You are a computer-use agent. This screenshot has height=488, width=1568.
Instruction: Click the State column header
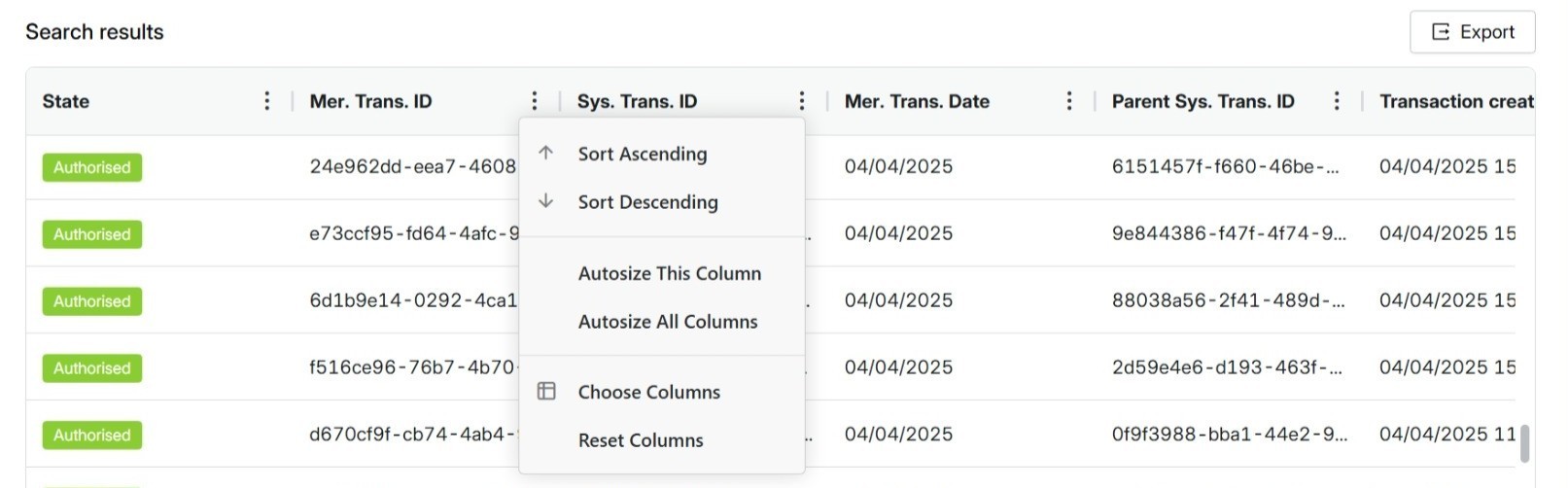coord(66,101)
